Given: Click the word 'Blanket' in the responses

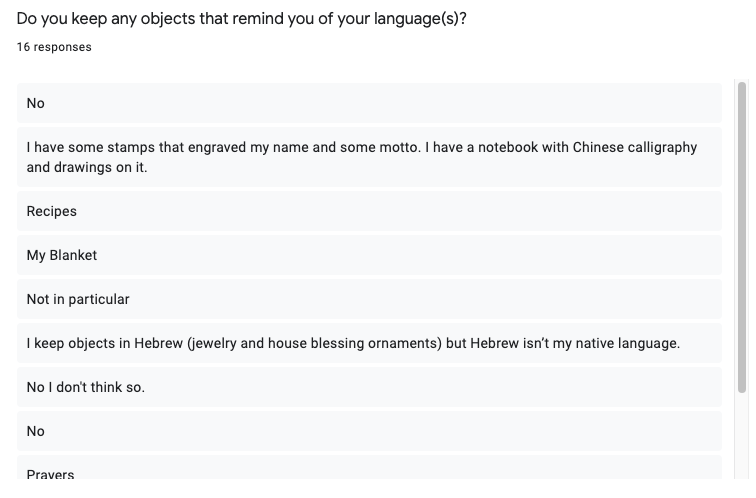Looking at the screenshot, I should [x=73, y=255].
